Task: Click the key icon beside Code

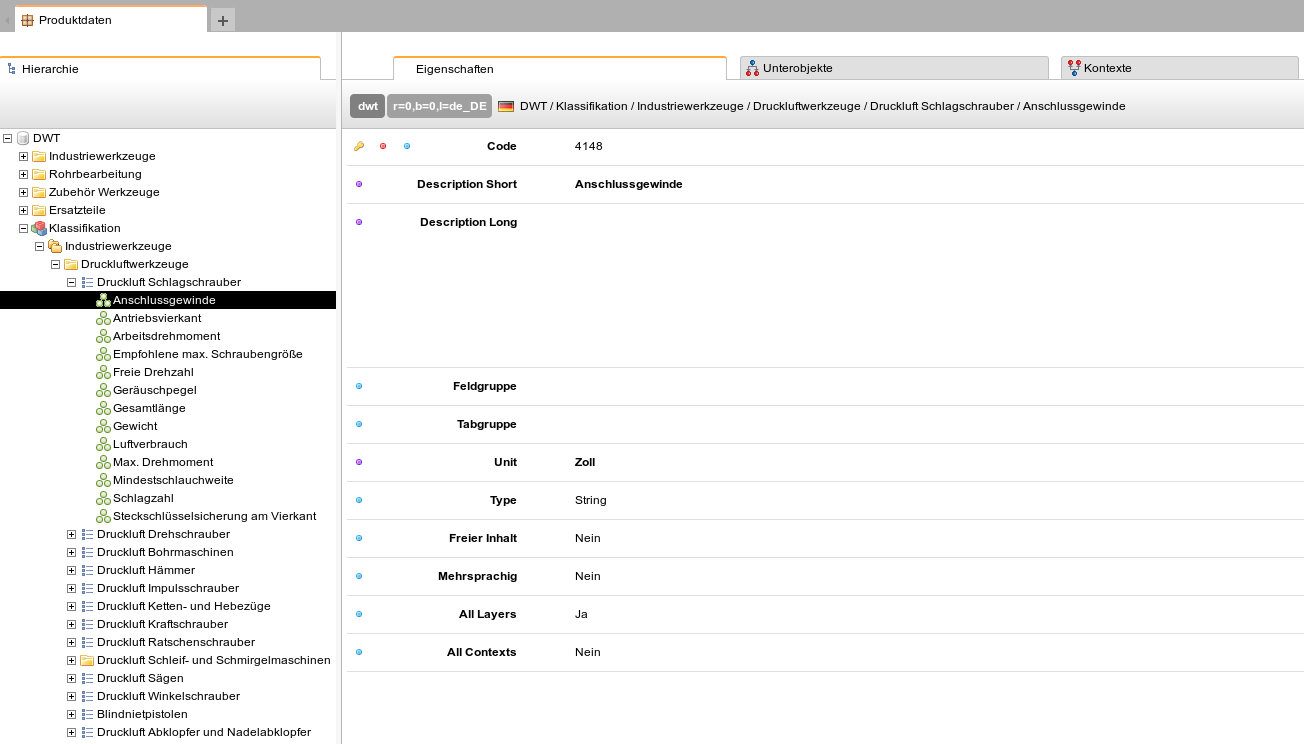Action: point(359,146)
